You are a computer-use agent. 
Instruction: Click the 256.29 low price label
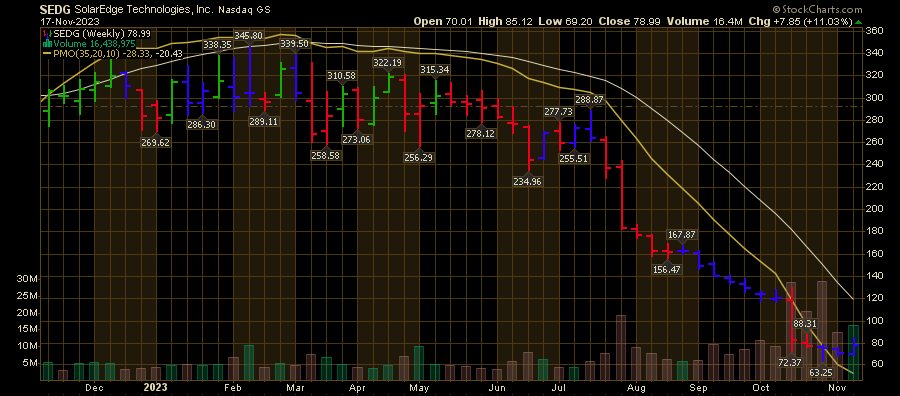point(418,158)
